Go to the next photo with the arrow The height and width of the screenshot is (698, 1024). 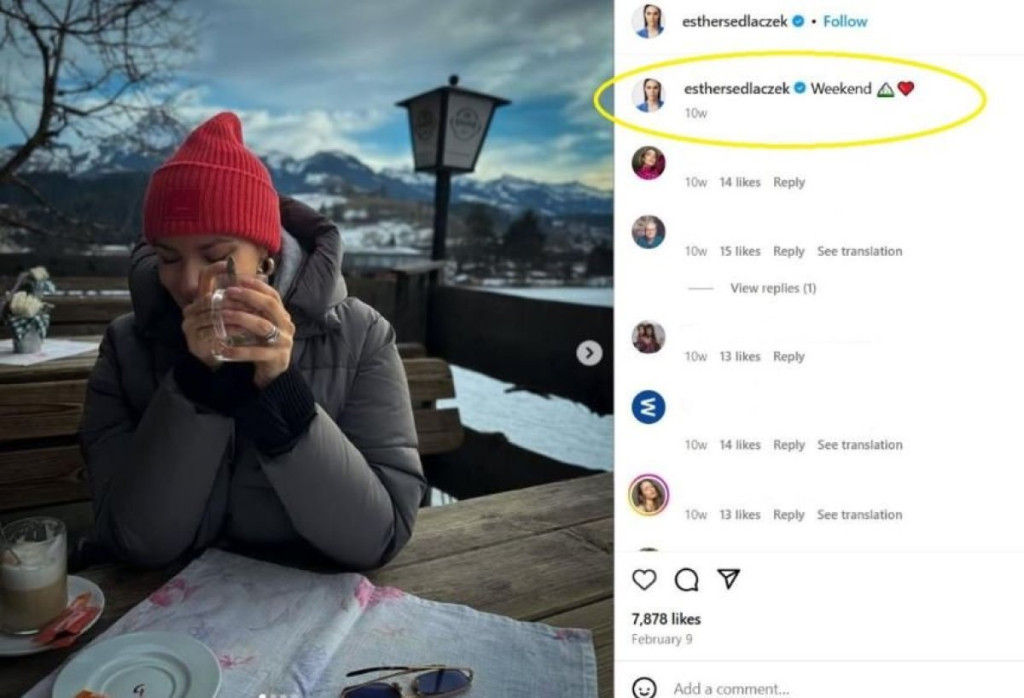[589, 352]
